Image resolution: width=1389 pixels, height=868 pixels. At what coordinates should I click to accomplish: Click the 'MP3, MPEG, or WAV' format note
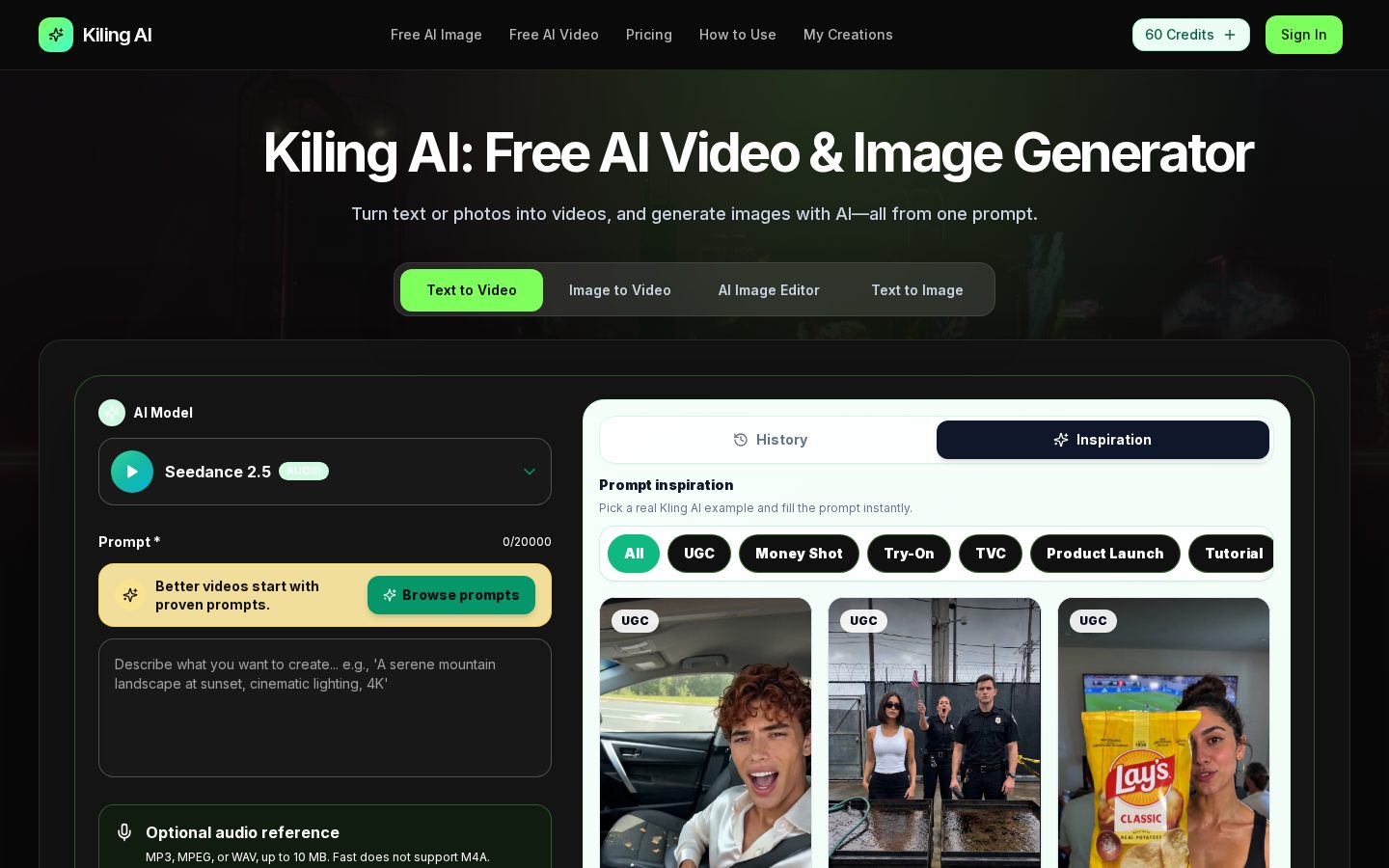coord(317,857)
